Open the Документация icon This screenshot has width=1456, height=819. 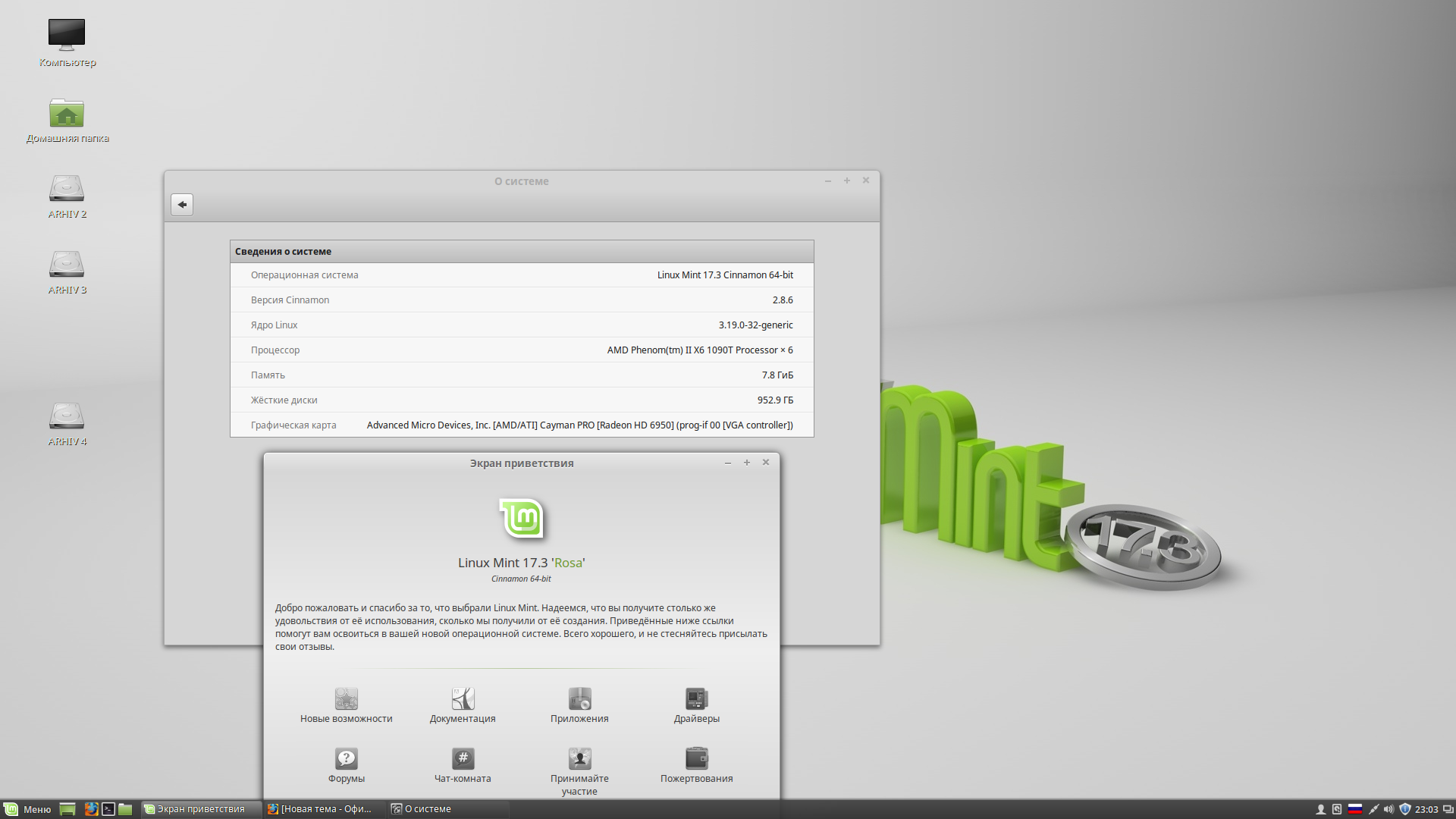click(463, 698)
